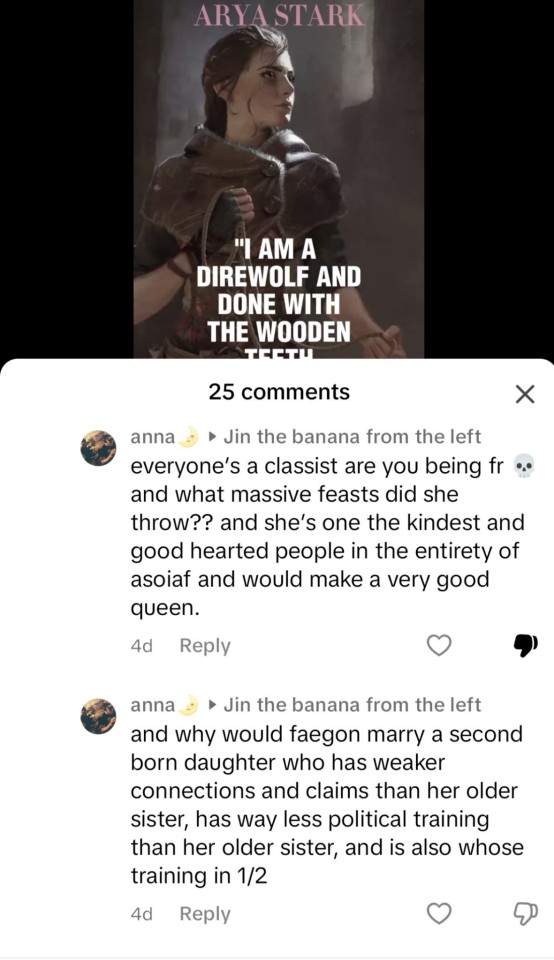
Task: Close the 25 comments panel
Action: (x=525, y=394)
